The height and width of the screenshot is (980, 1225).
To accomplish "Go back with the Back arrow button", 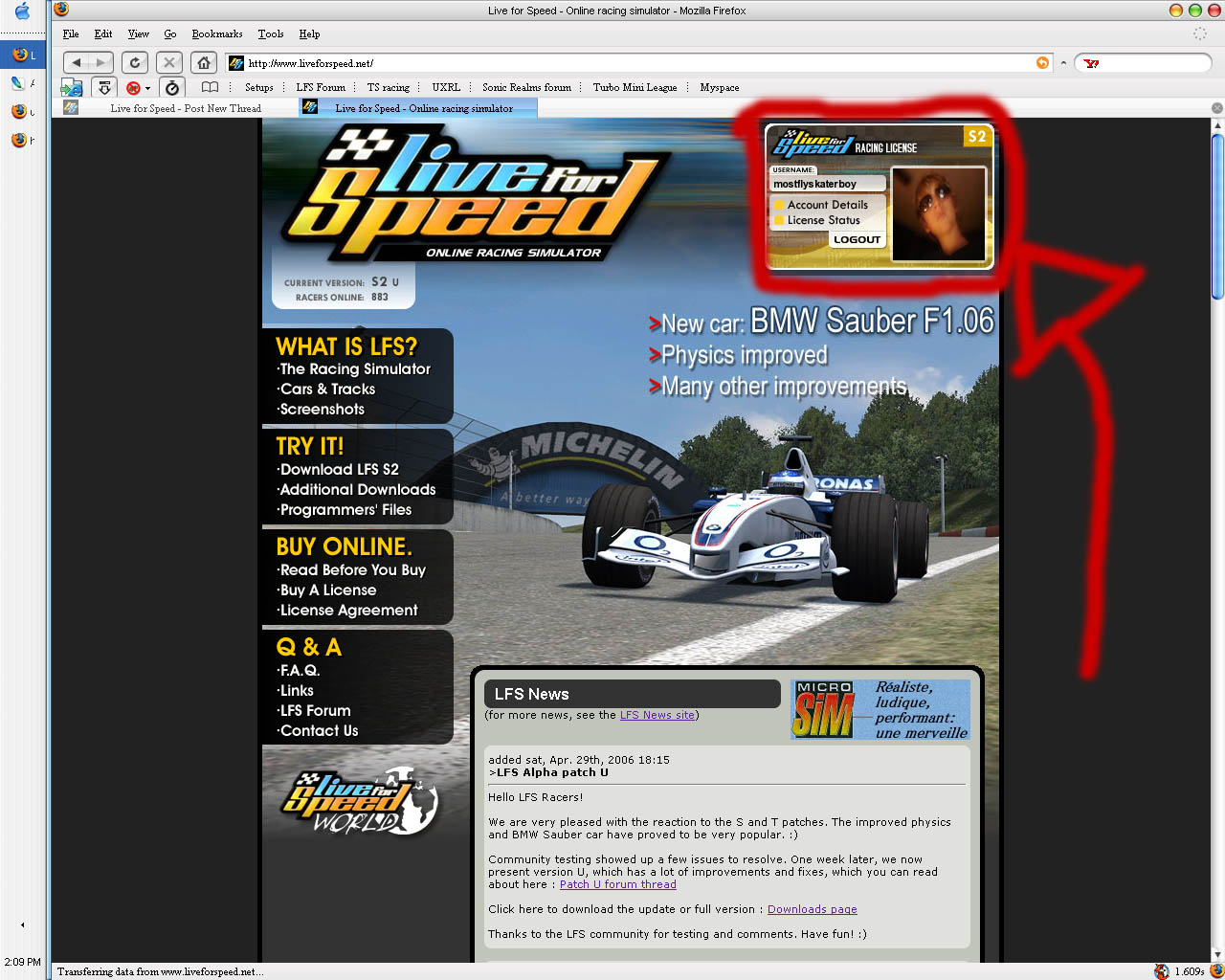I will click(77, 62).
